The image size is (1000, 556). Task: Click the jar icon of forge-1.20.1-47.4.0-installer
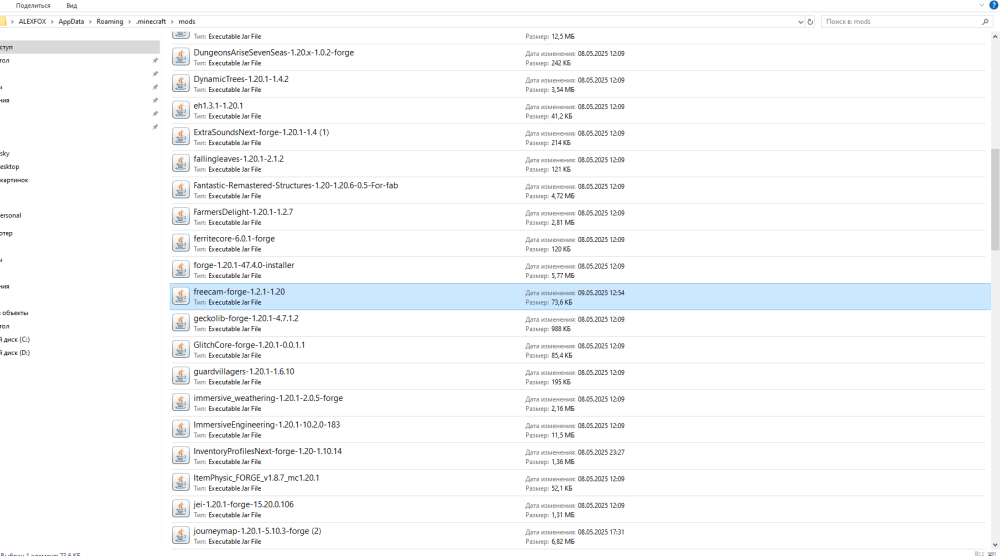(x=180, y=270)
